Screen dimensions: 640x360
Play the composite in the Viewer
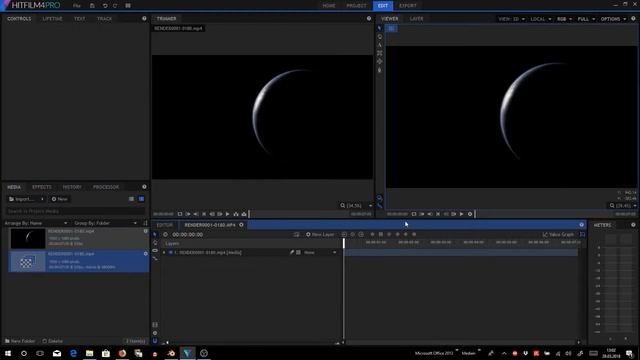point(462,214)
